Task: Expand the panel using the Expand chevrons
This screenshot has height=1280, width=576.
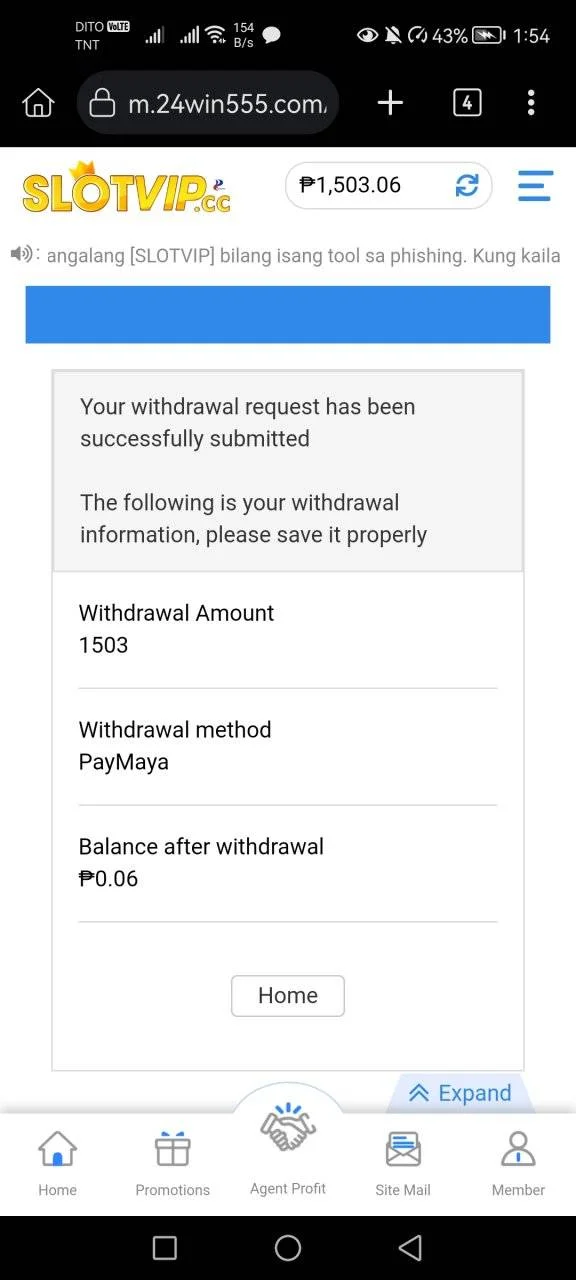Action: pyautogui.click(x=460, y=1093)
